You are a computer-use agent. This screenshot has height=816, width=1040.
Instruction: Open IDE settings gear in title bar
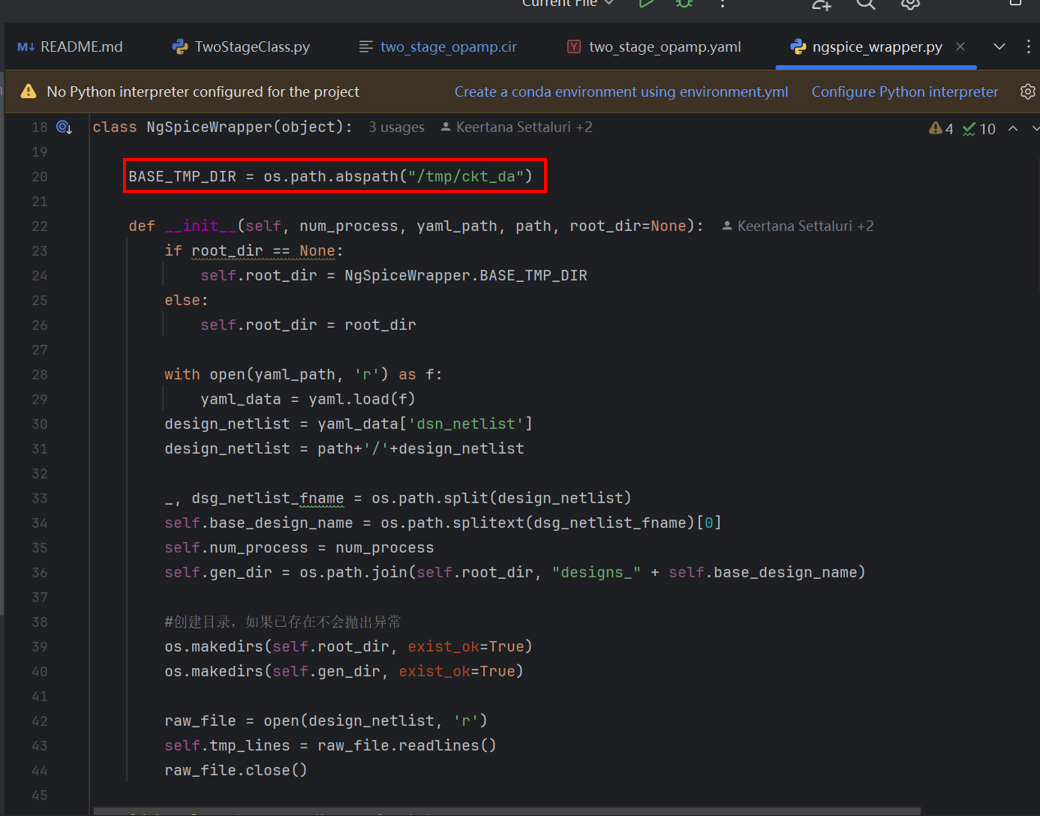click(910, 4)
